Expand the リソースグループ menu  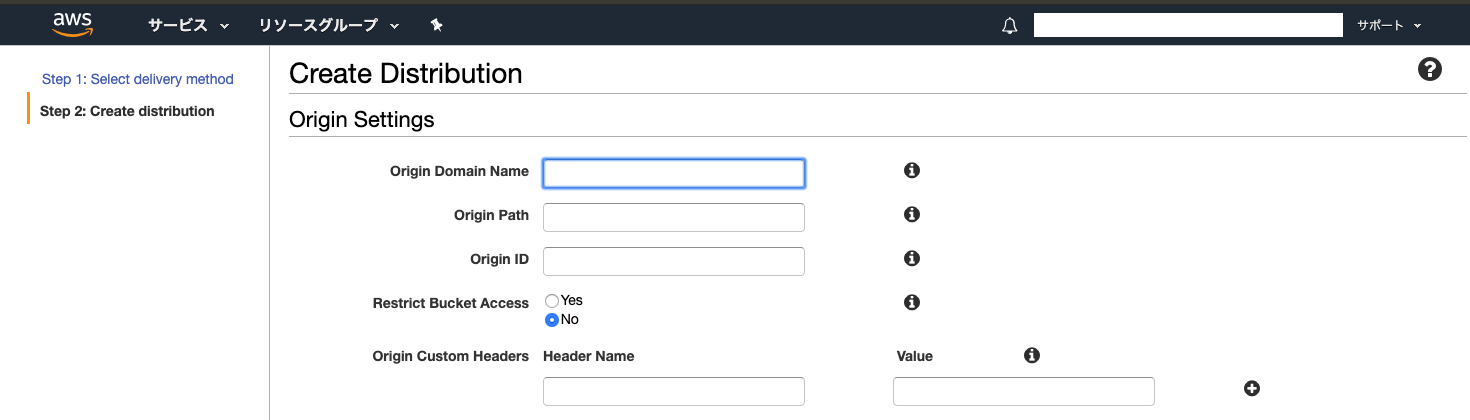(x=329, y=25)
